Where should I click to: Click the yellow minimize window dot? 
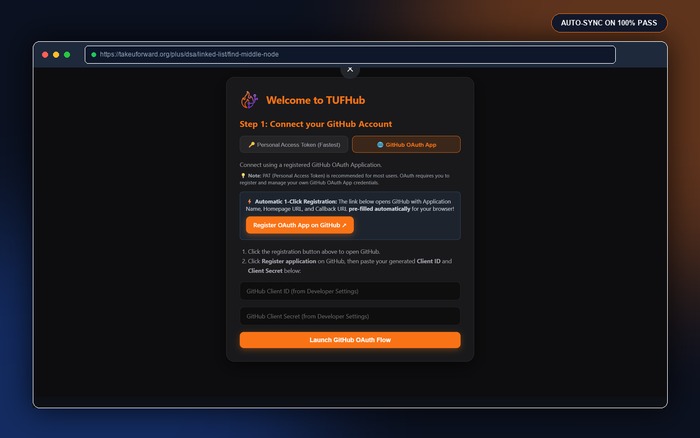(56, 54)
